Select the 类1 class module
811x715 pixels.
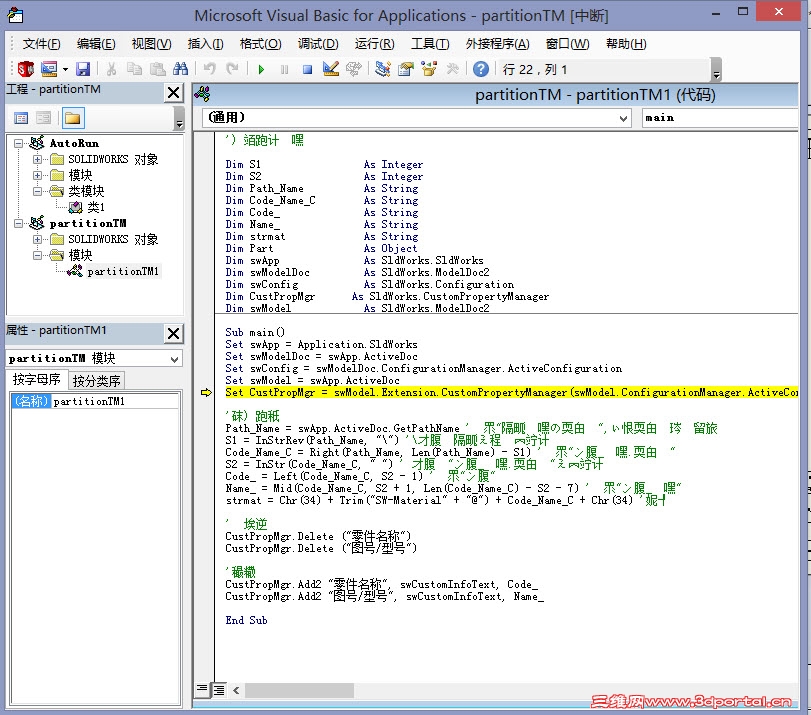pos(96,207)
